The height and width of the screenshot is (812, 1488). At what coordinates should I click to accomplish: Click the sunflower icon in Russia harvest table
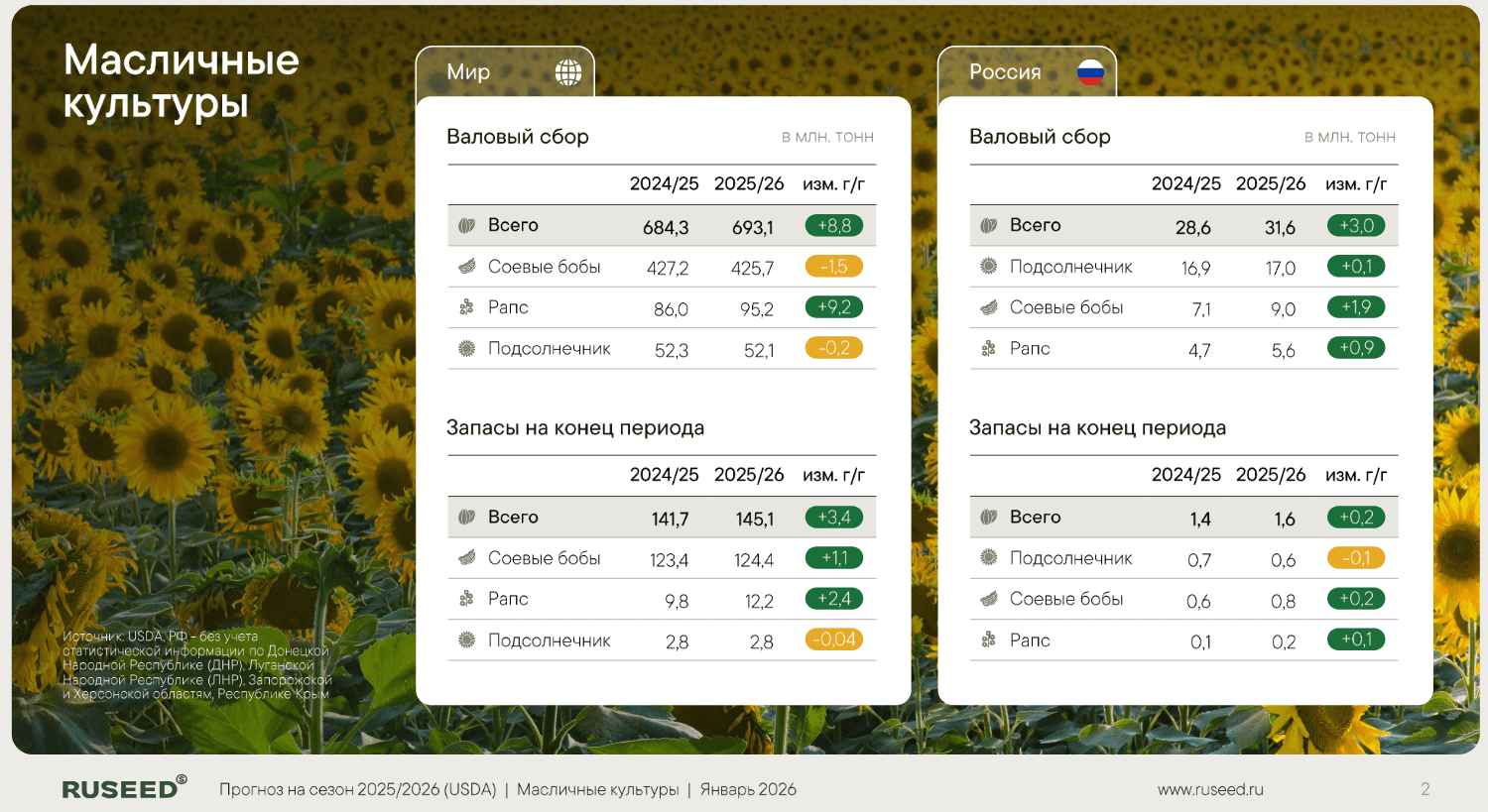point(989,267)
